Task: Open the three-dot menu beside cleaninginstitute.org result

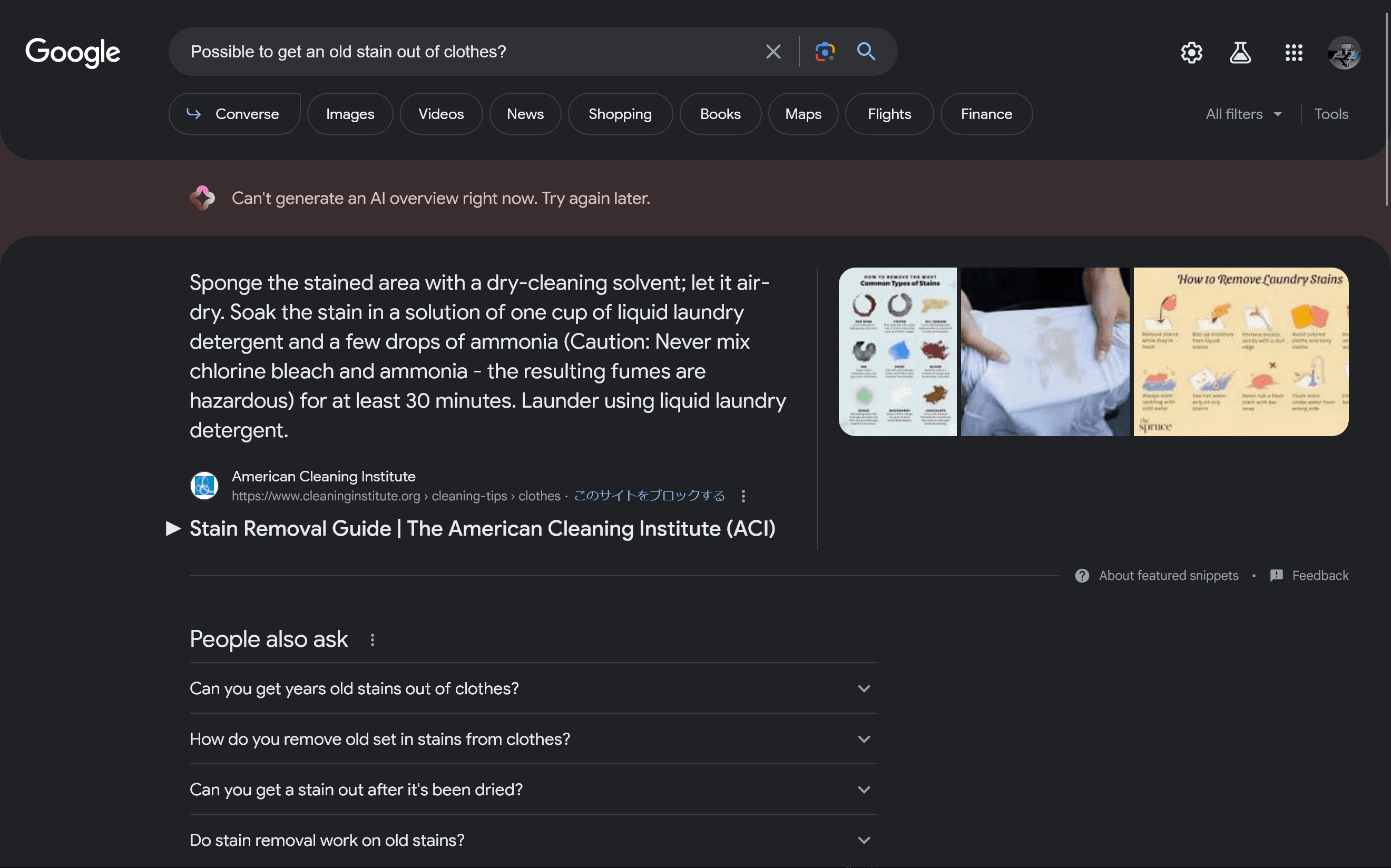Action: (x=743, y=496)
